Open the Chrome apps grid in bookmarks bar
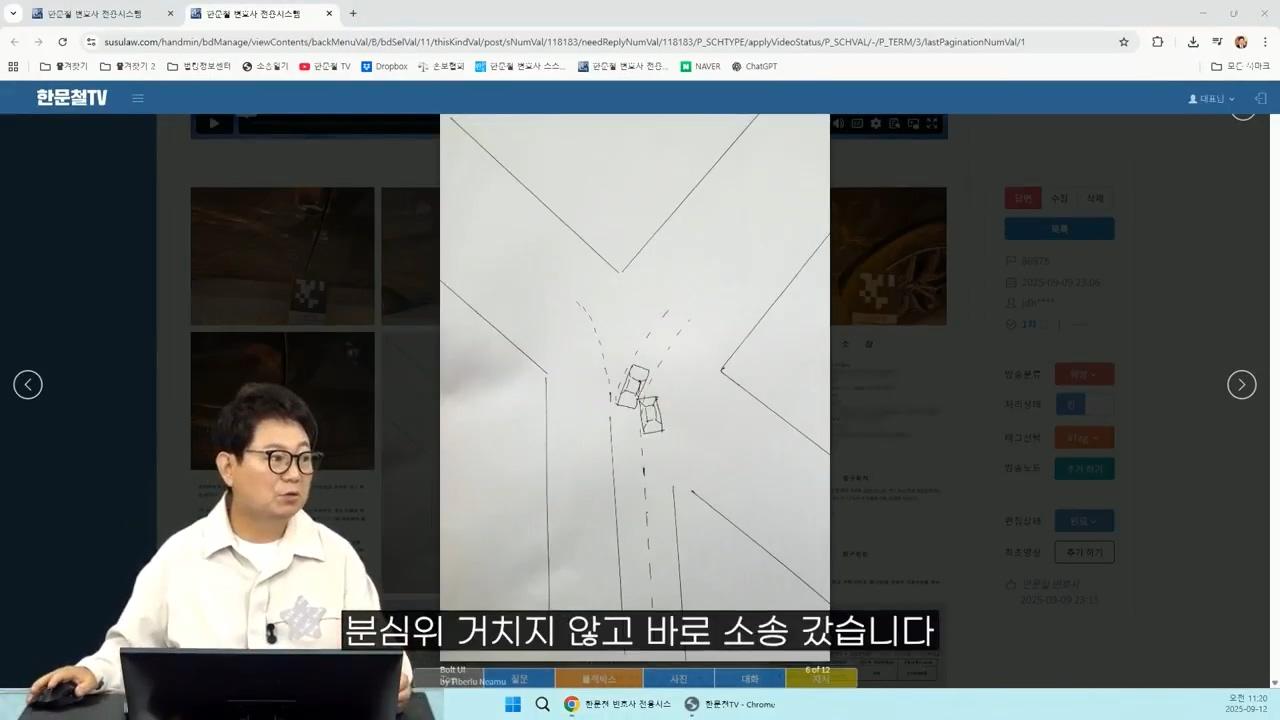 [13, 66]
